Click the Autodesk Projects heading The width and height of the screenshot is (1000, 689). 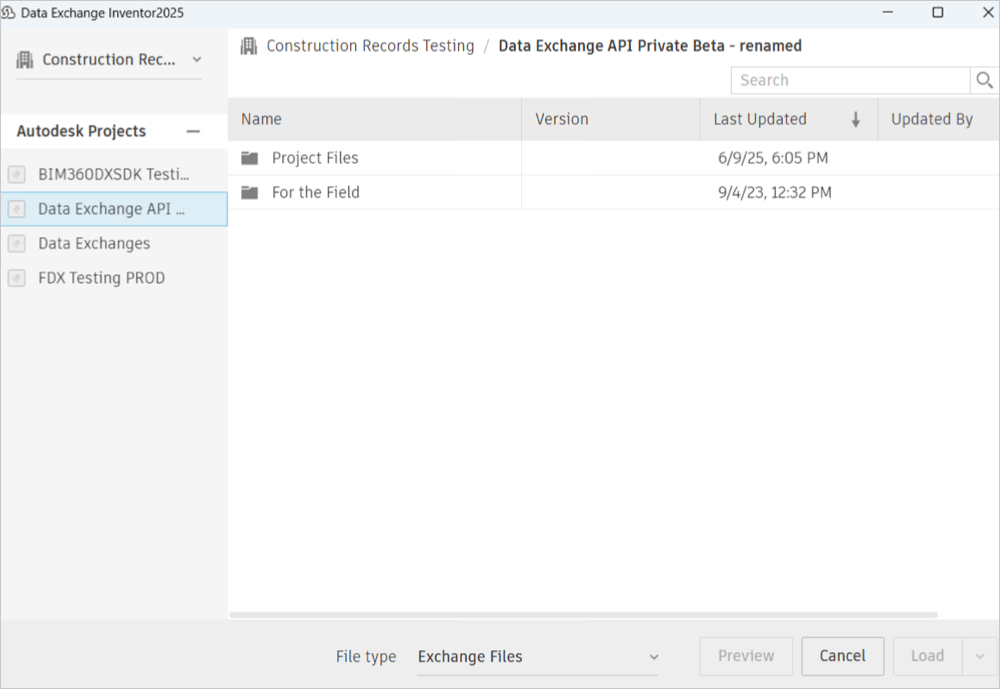(x=81, y=131)
